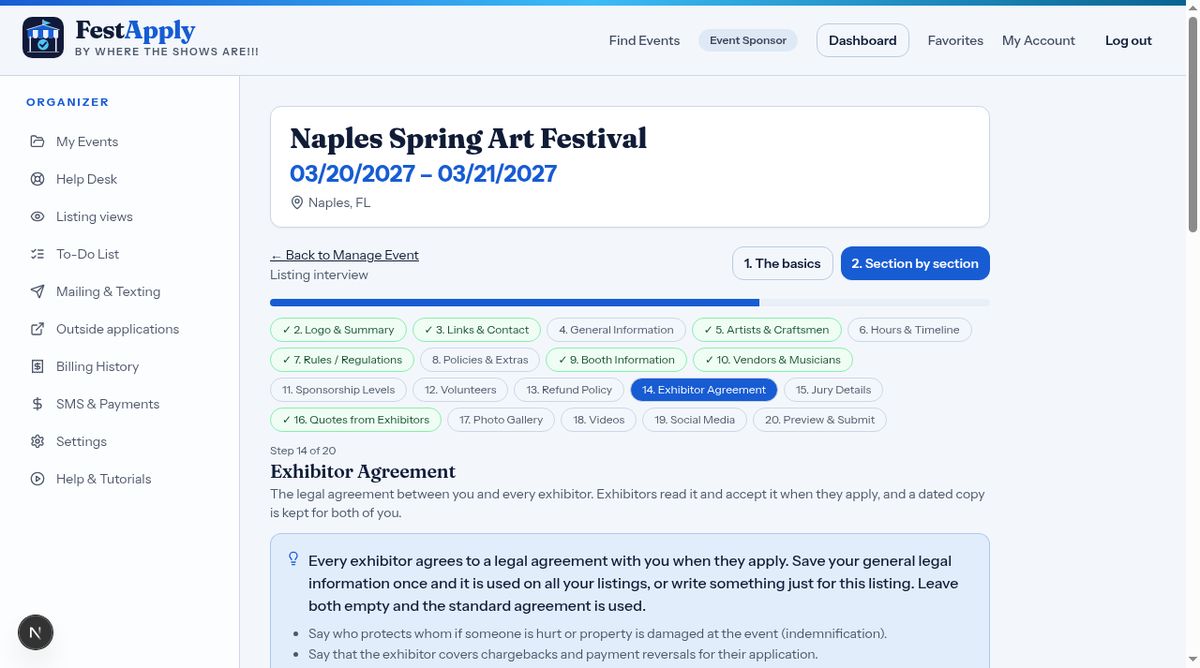Screen dimensions: 1200x668
Task: Go to step 15. Jury Details
Action: pyautogui.click(x=833, y=390)
